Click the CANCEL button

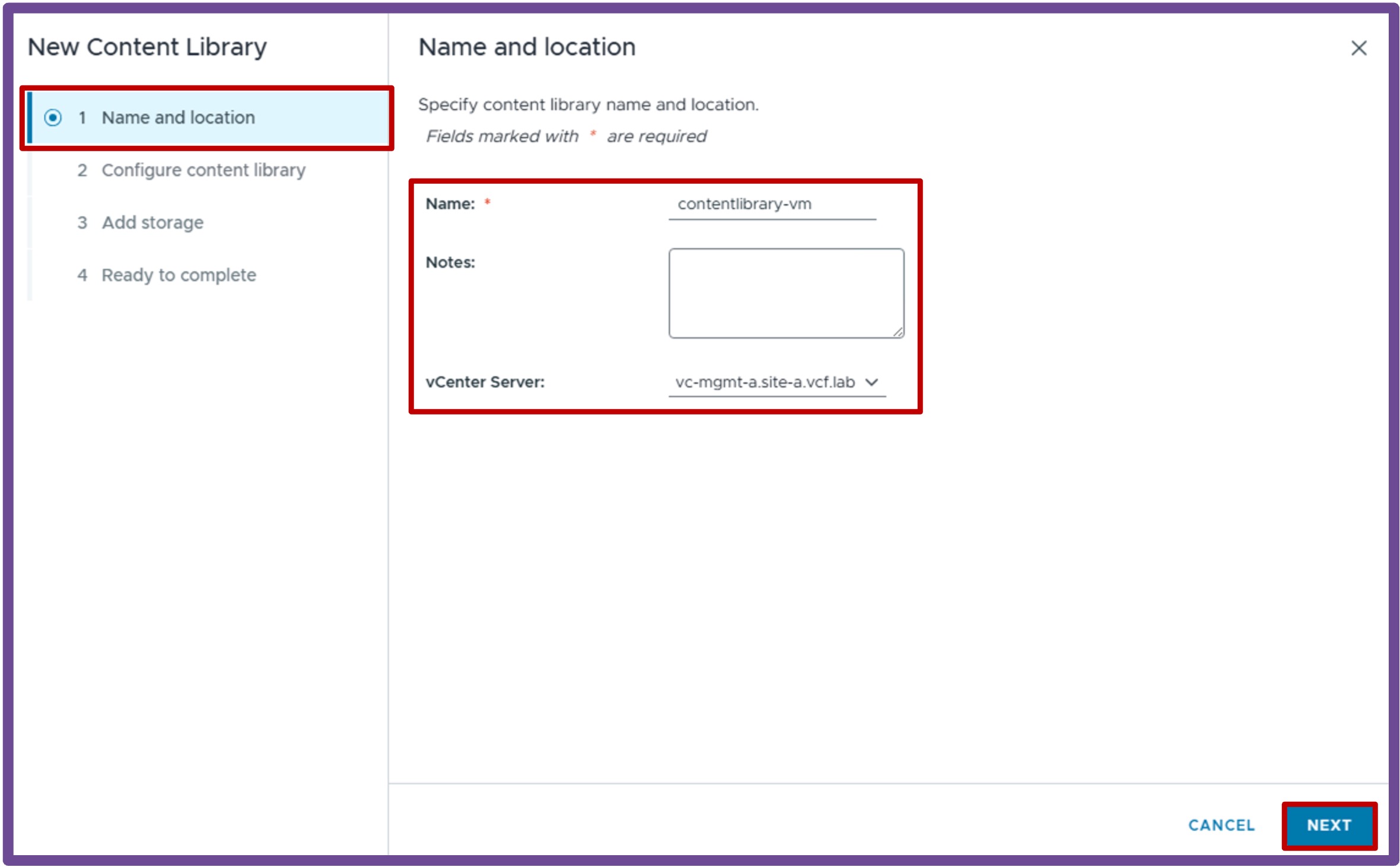pyautogui.click(x=1221, y=825)
